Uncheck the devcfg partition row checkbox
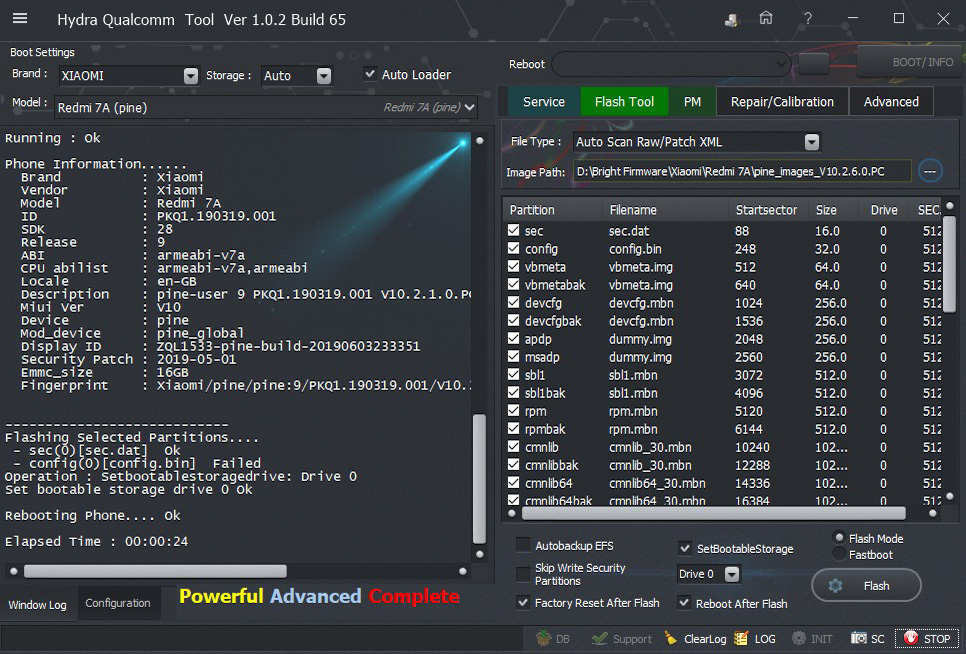The width and height of the screenshot is (966, 654). click(513, 302)
